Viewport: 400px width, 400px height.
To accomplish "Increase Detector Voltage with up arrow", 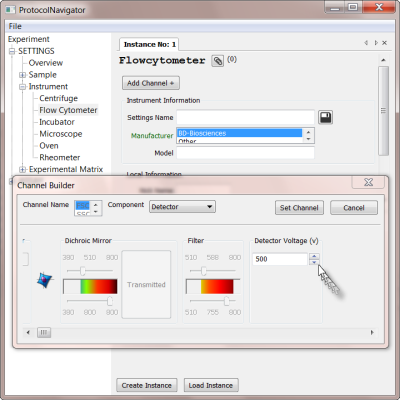I will point(314,256).
